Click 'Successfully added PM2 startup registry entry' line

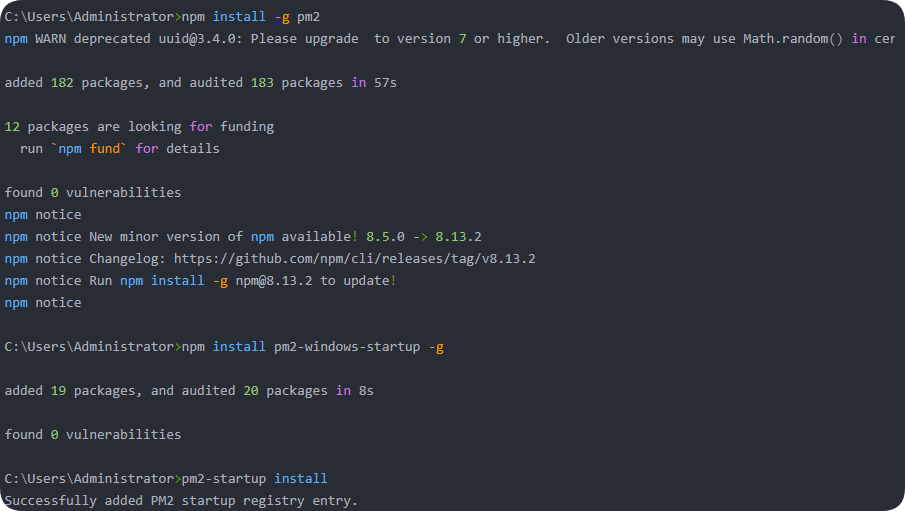(x=181, y=501)
